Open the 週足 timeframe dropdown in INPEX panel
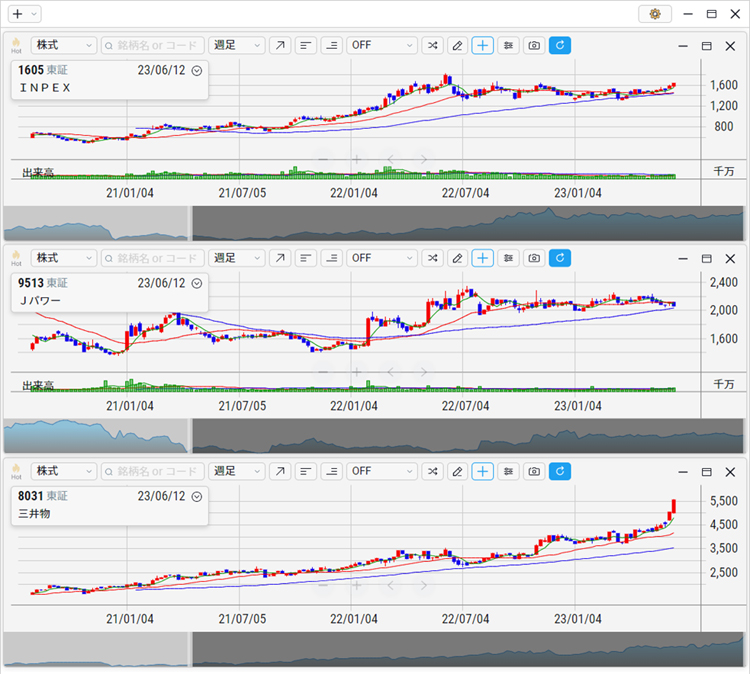Screen dimensions: 750x674 point(237,46)
